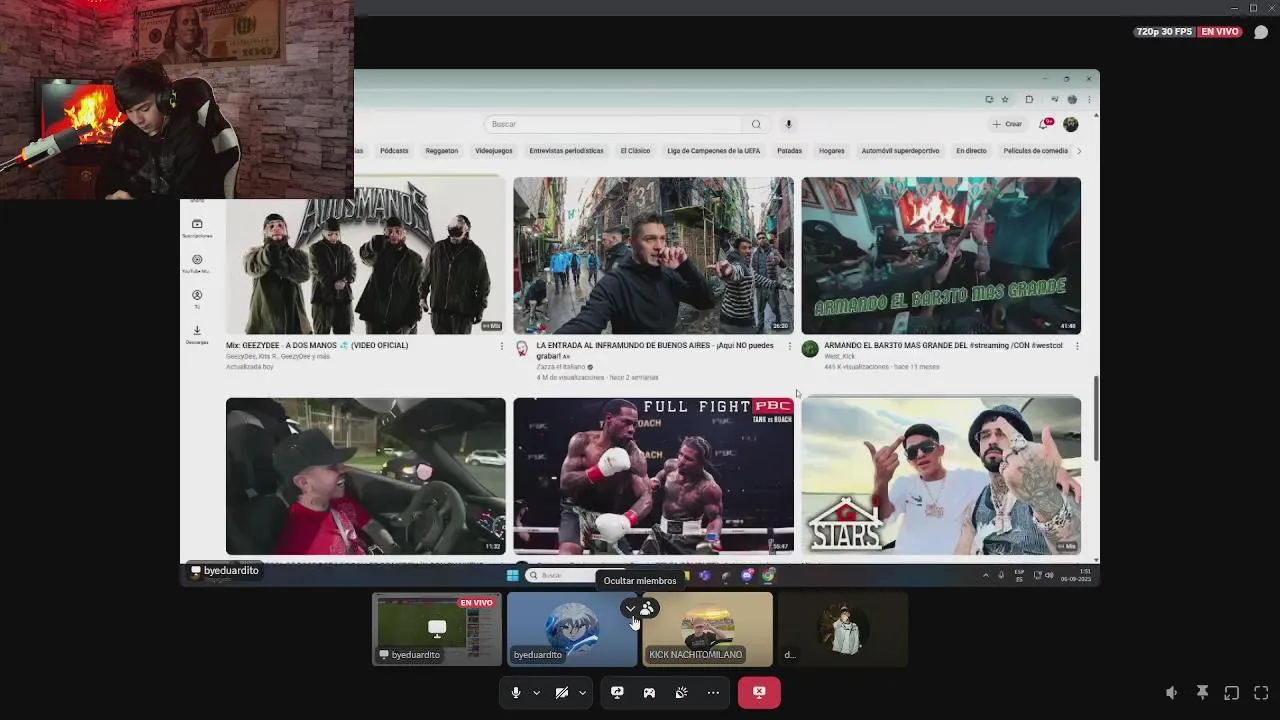
Task: Collapse member tiles with the chevron
Action: pyautogui.click(x=630, y=608)
